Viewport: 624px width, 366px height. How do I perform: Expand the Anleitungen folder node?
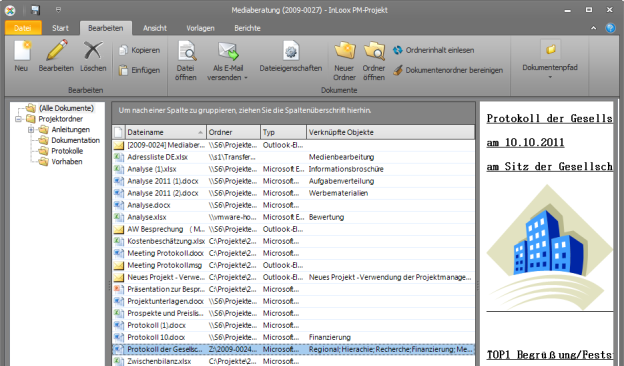tap(31, 130)
